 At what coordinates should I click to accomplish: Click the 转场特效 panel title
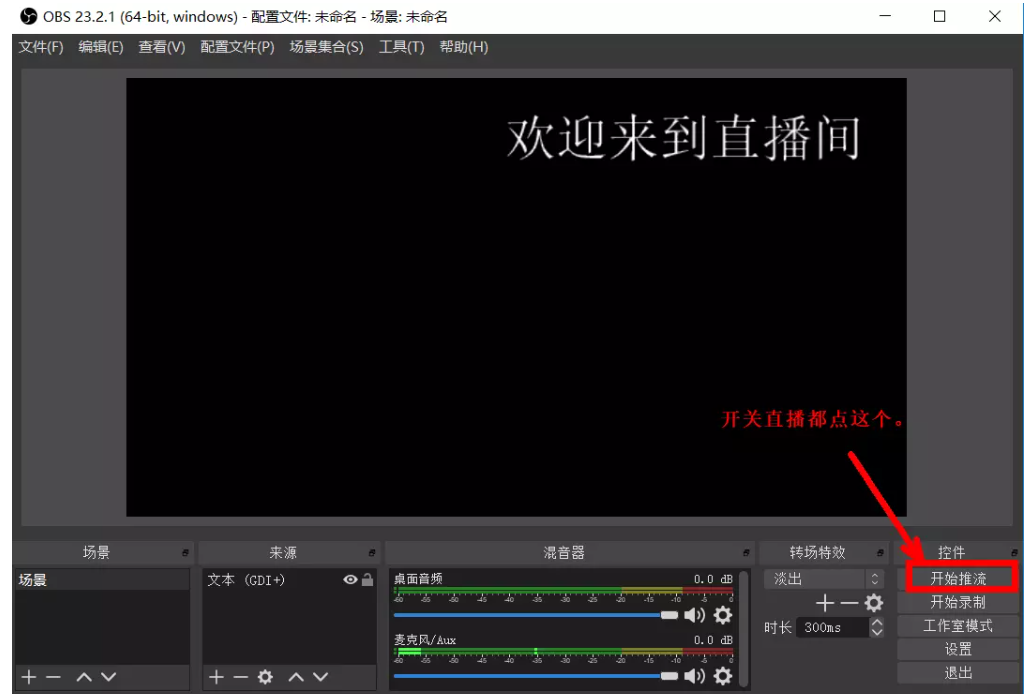[817, 553]
